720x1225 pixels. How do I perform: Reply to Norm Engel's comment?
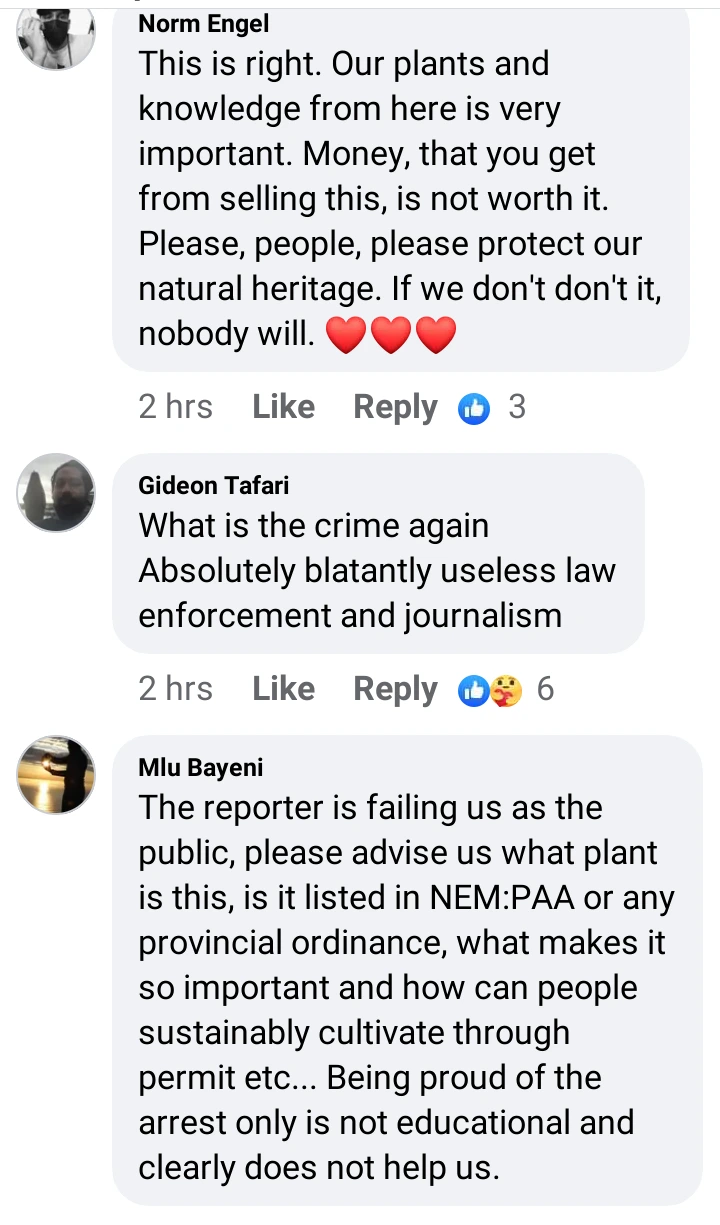click(395, 407)
